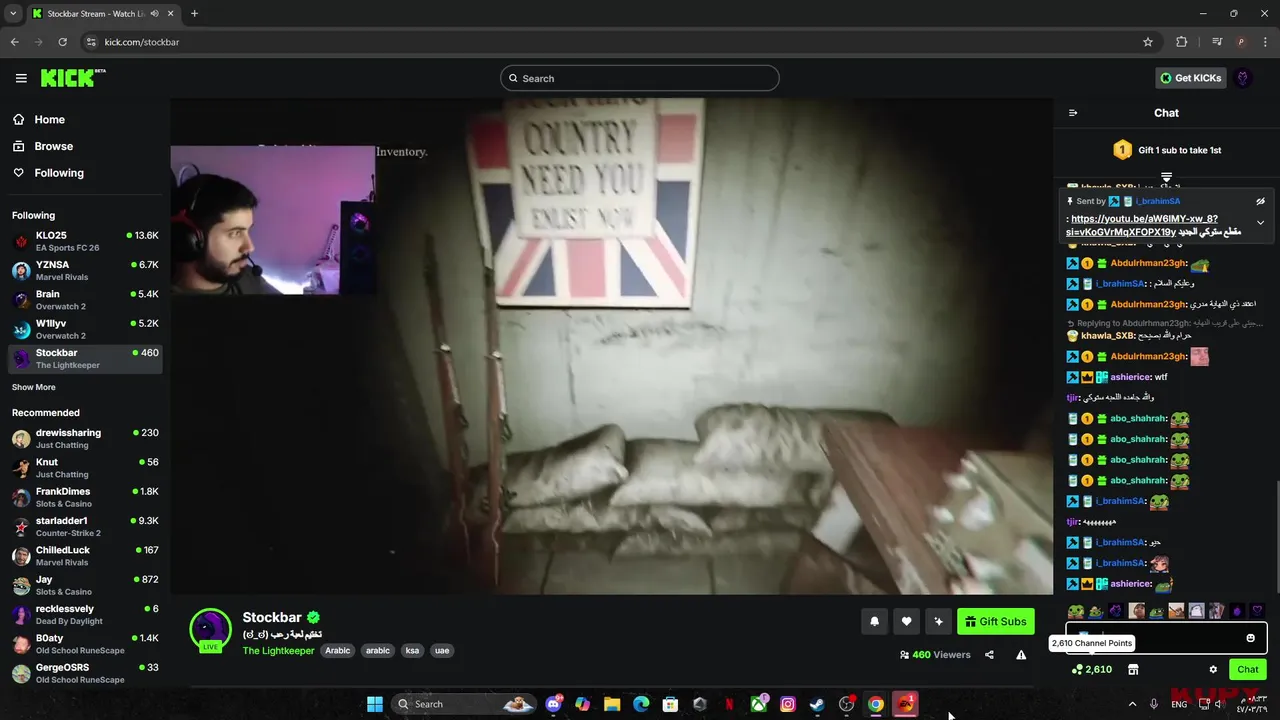Open the hamburger sidebar menu
The width and height of the screenshot is (1280, 720).
(x=21, y=78)
